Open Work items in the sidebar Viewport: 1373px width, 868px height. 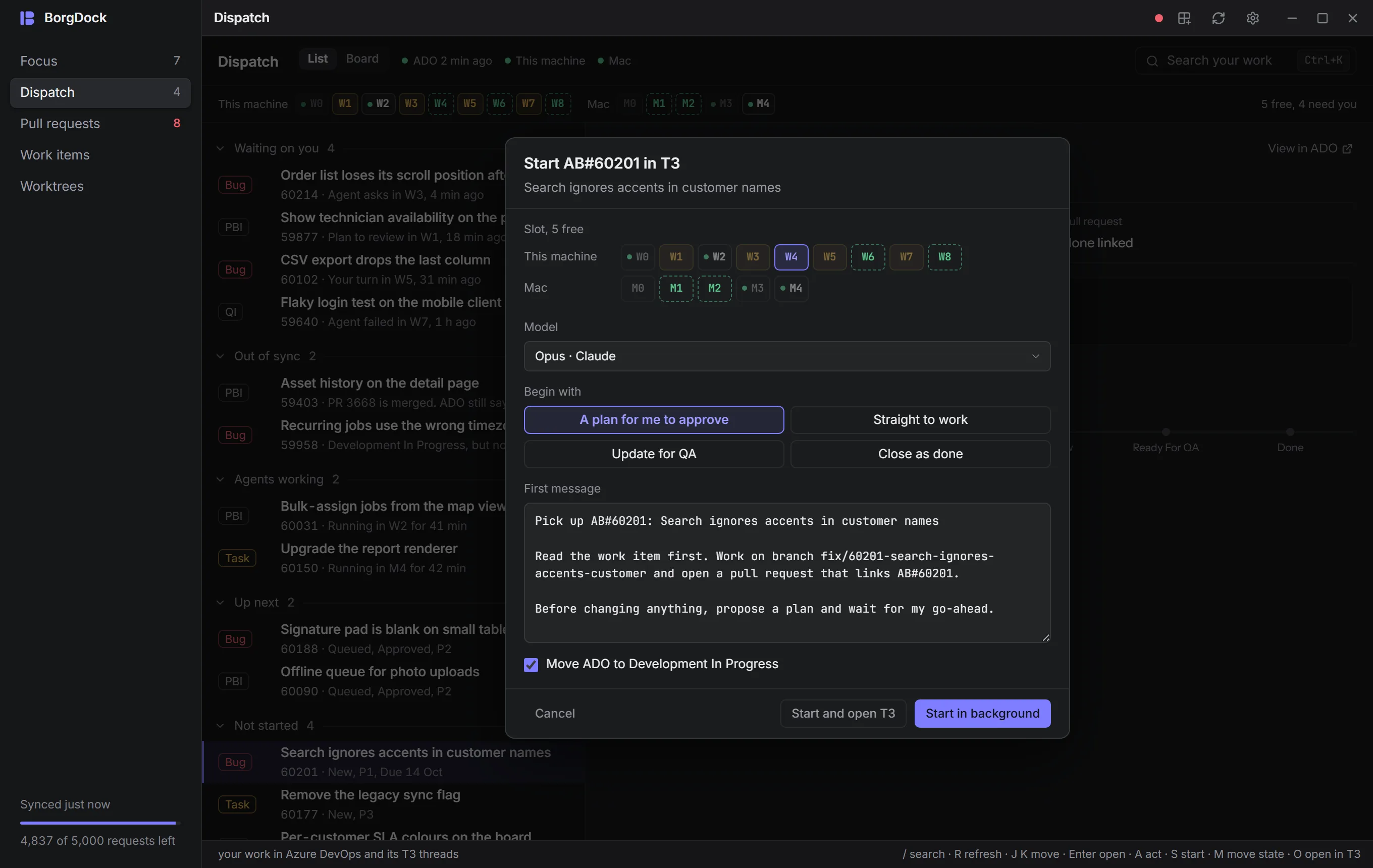pos(100,155)
